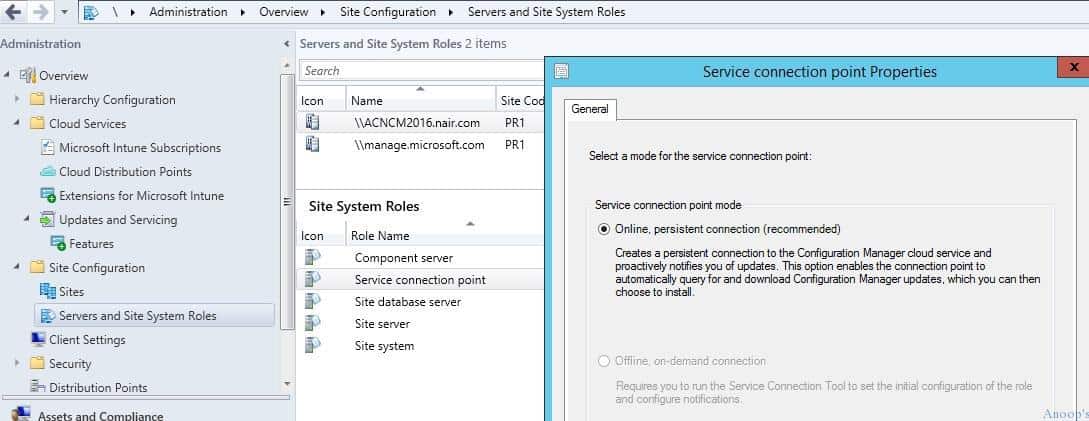Open the Client Settings node
1089x421 pixels.
[87, 340]
